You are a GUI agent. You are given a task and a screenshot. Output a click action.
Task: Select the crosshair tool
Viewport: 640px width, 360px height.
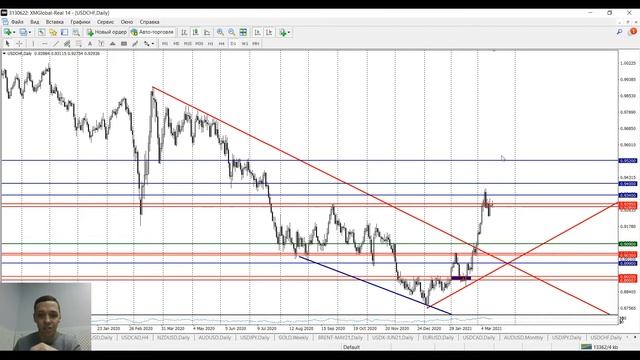click(19, 43)
